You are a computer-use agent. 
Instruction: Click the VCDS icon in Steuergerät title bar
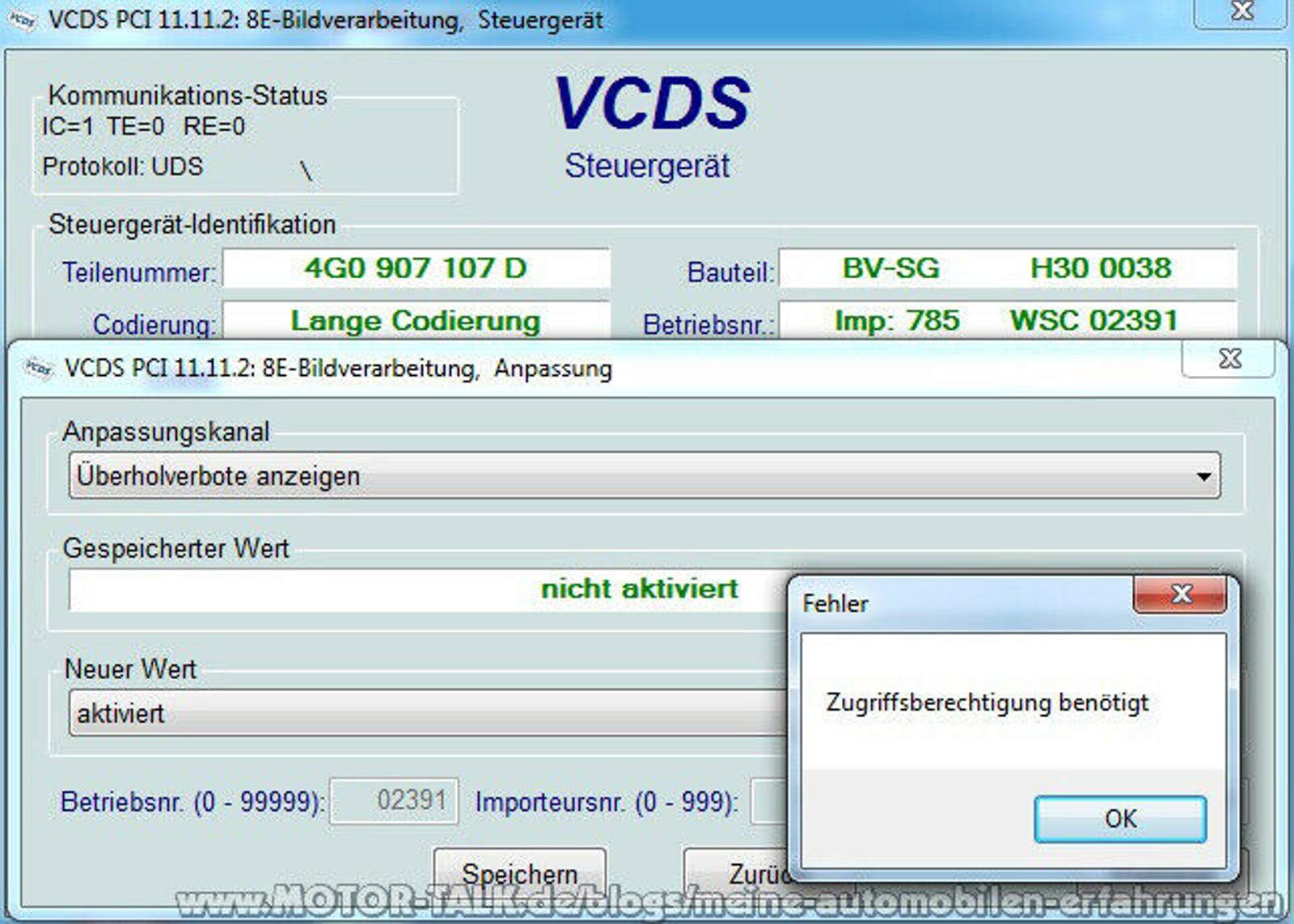[x=23, y=20]
